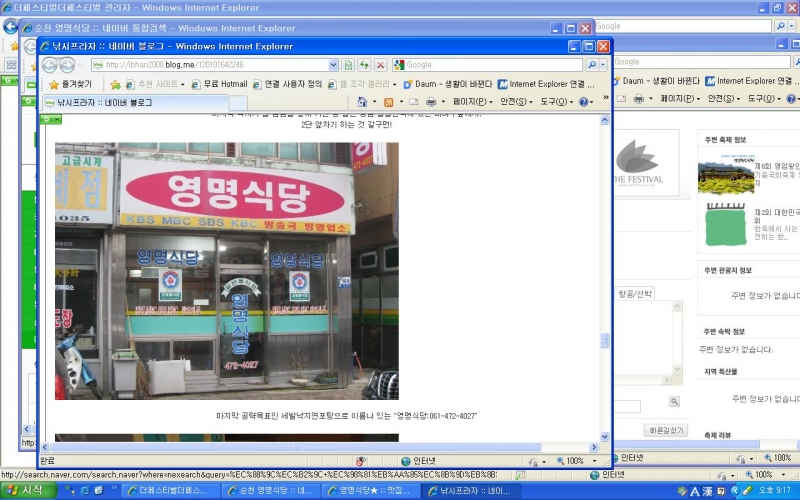Switch to 영명식당★ taskbar button
800x500 pixels.
pyautogui.click(x=371, y=491)
